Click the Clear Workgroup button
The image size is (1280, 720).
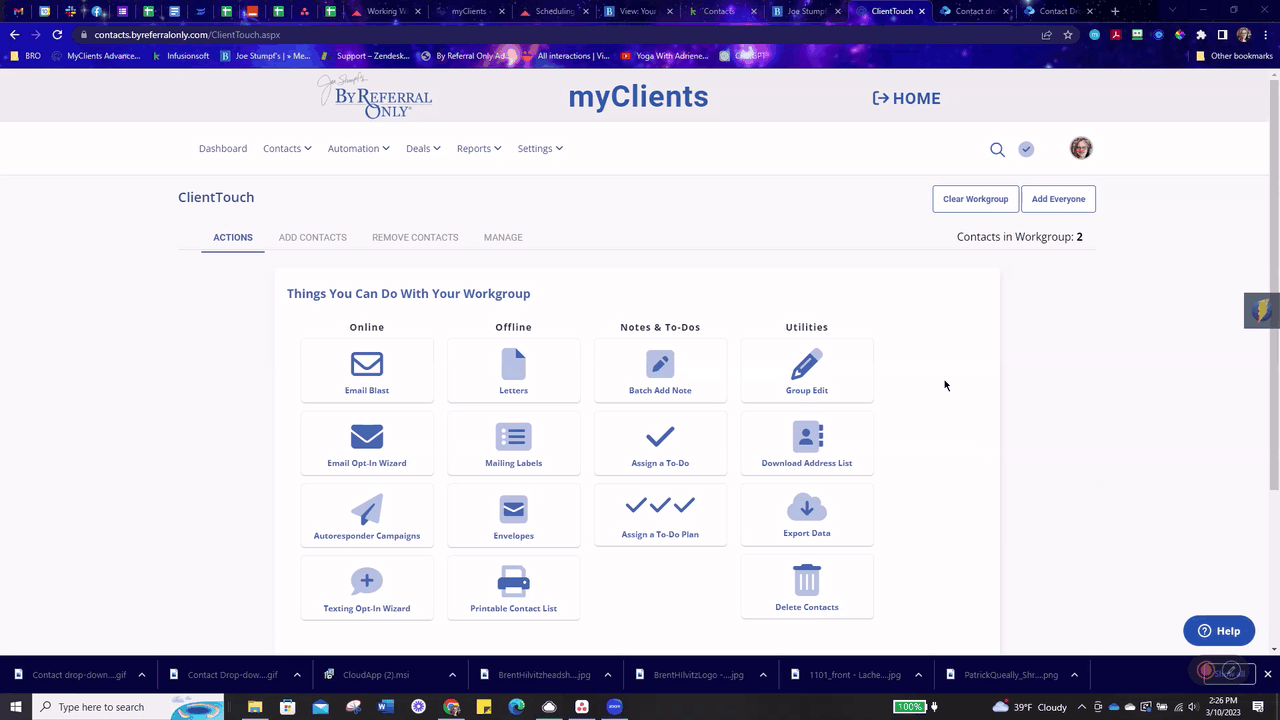[976, 199]
